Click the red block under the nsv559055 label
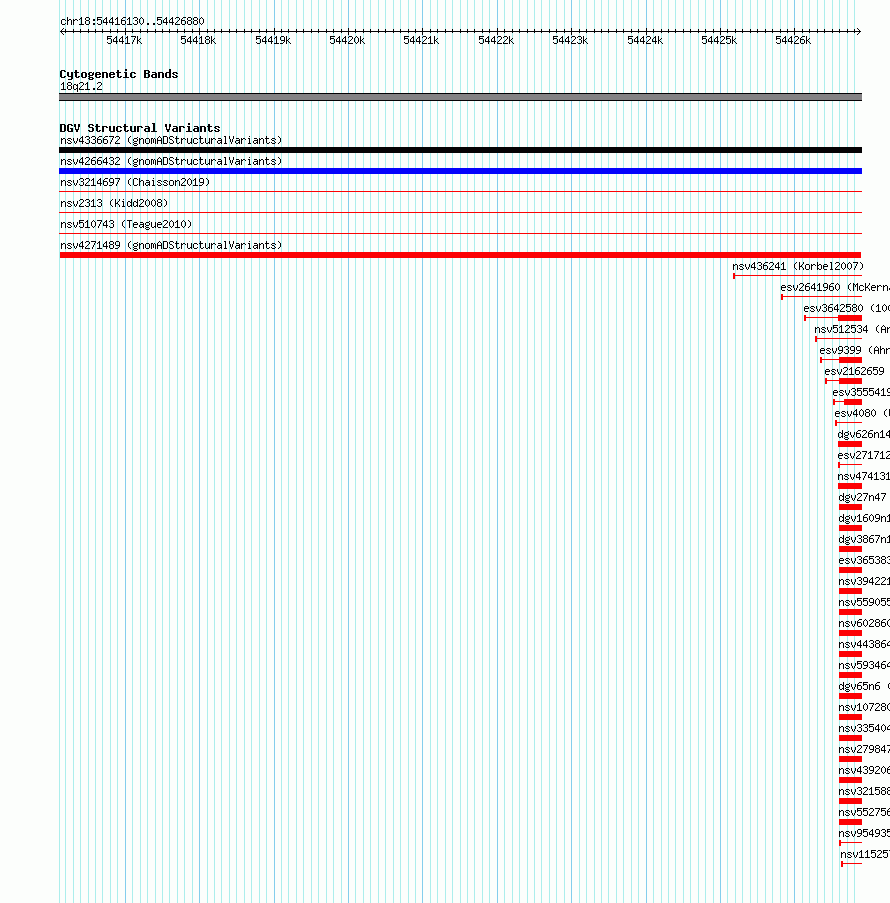Viewport: 890px width, 903px height. coord(850,612)
